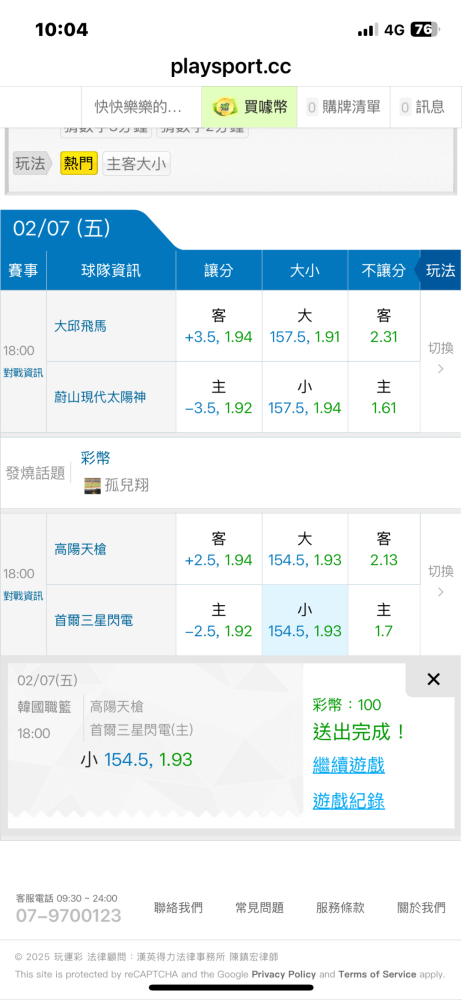Click 遊戲紀錄 link
Viewport: 462px width, 1000px height.
(348, 800)
